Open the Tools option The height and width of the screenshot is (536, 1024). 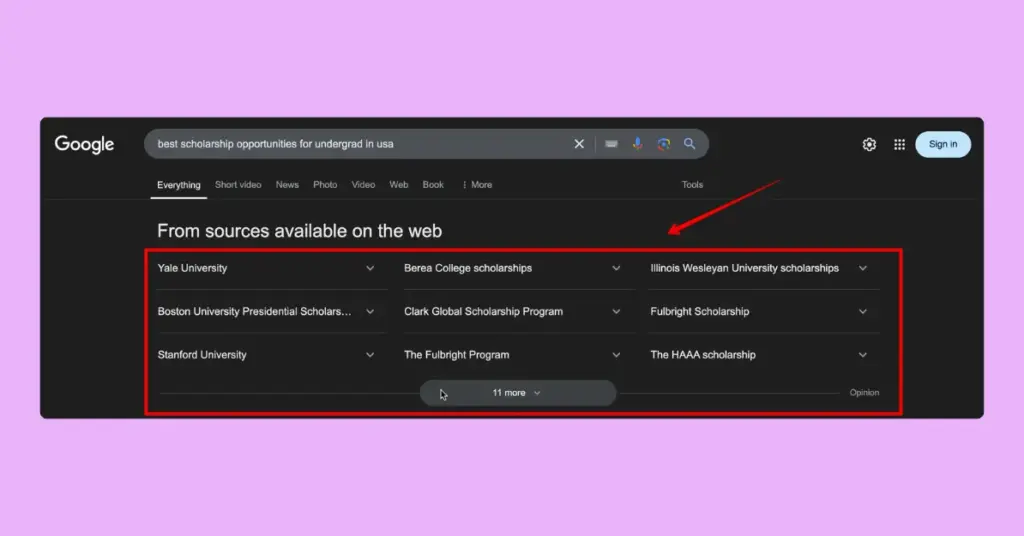click(692, 185)
